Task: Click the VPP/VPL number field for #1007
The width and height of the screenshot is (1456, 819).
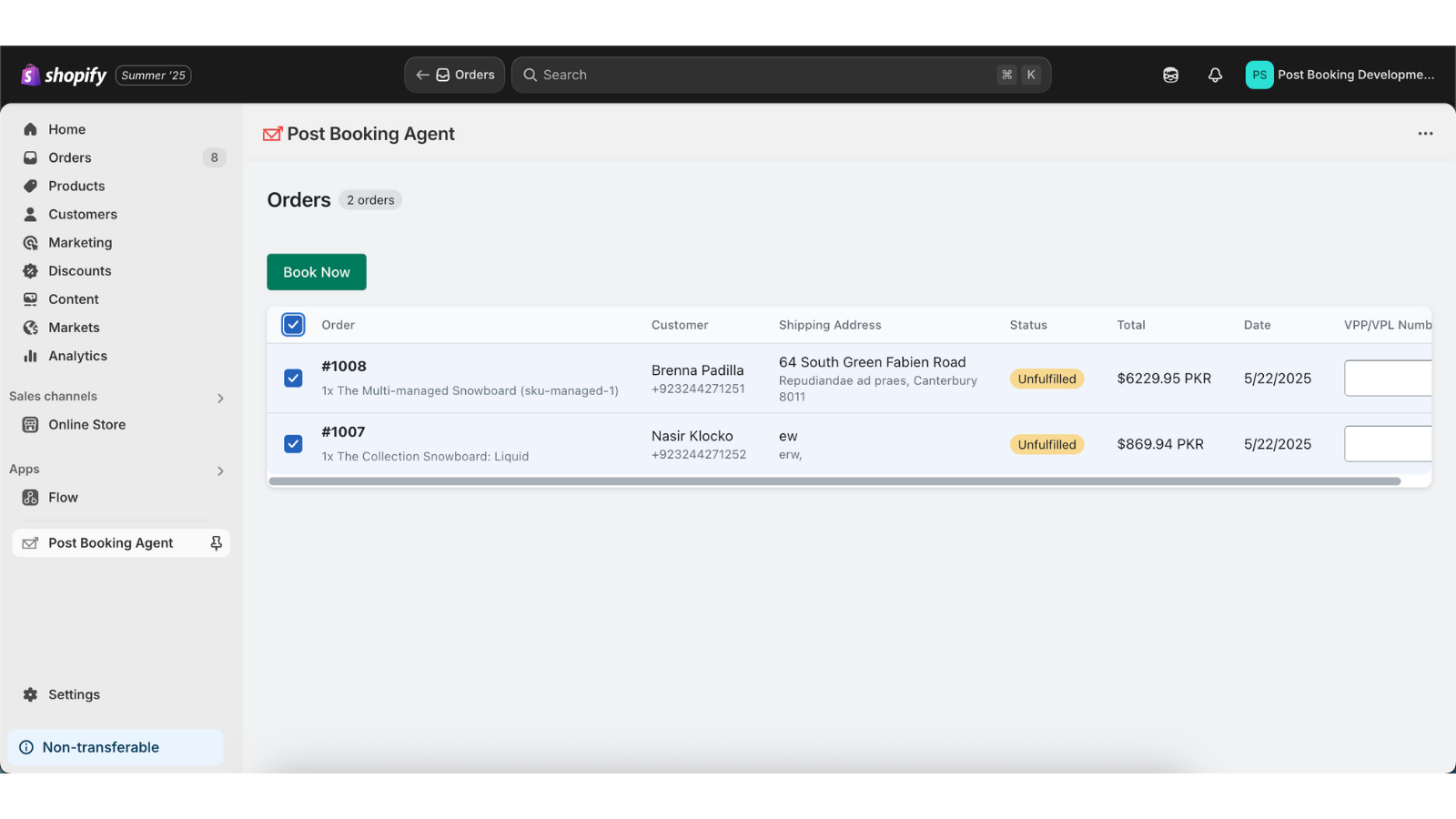Action: pyautogui.click(x=1388, y=443)
